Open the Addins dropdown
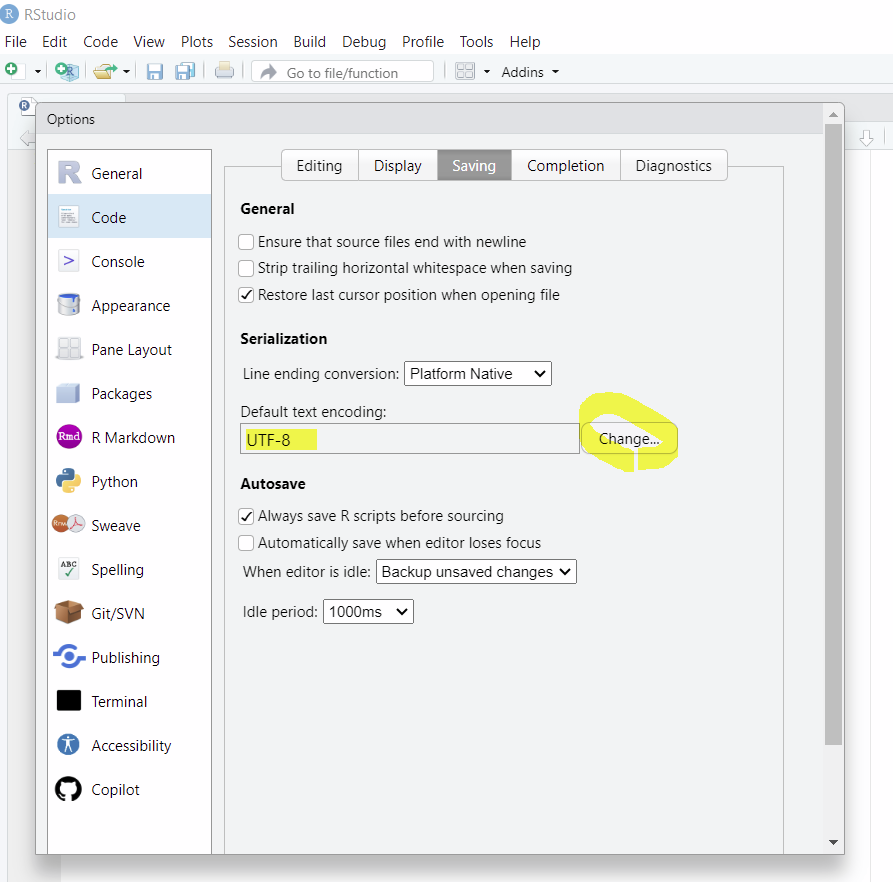This screenshot has width=893, height=882. pos(530,72)
